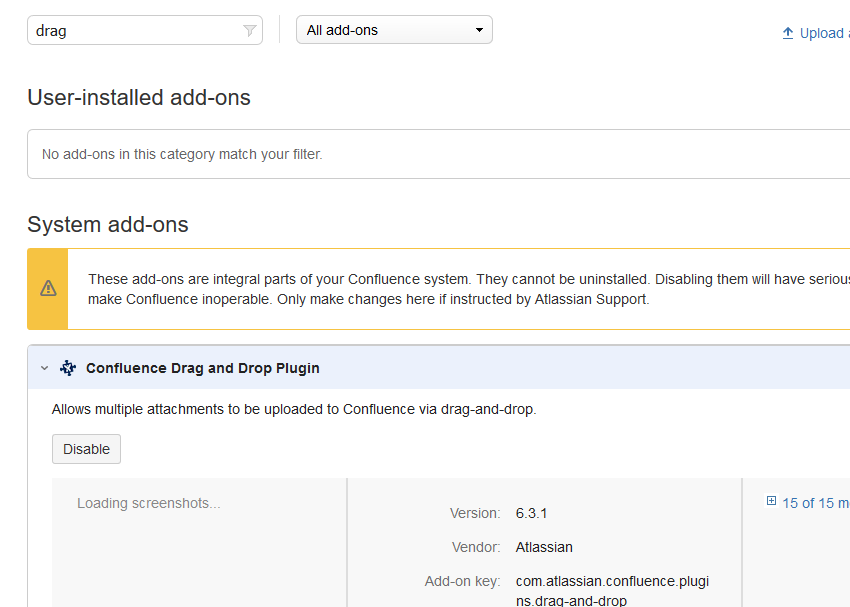Expand modules list using the plus icon
Screen dimensions: 850x607
pyautogui.click(x=771, y=502)
